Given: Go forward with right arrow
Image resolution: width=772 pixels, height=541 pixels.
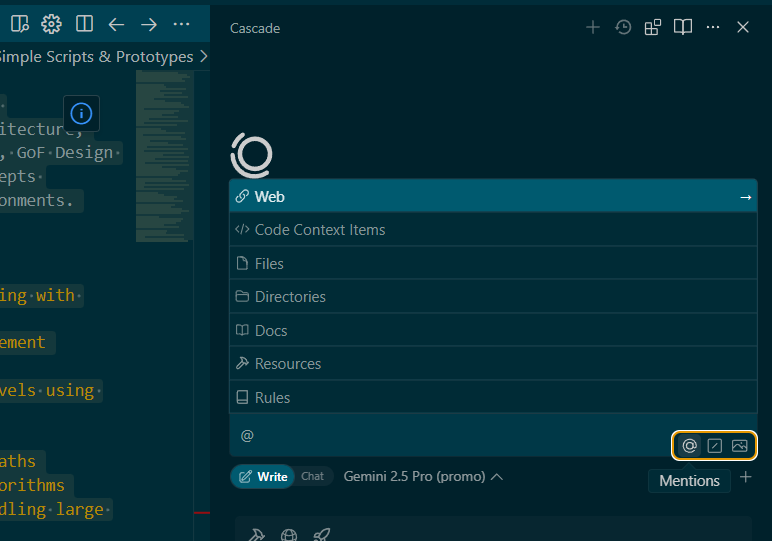Looking at the screenshot, I should 149,24.
